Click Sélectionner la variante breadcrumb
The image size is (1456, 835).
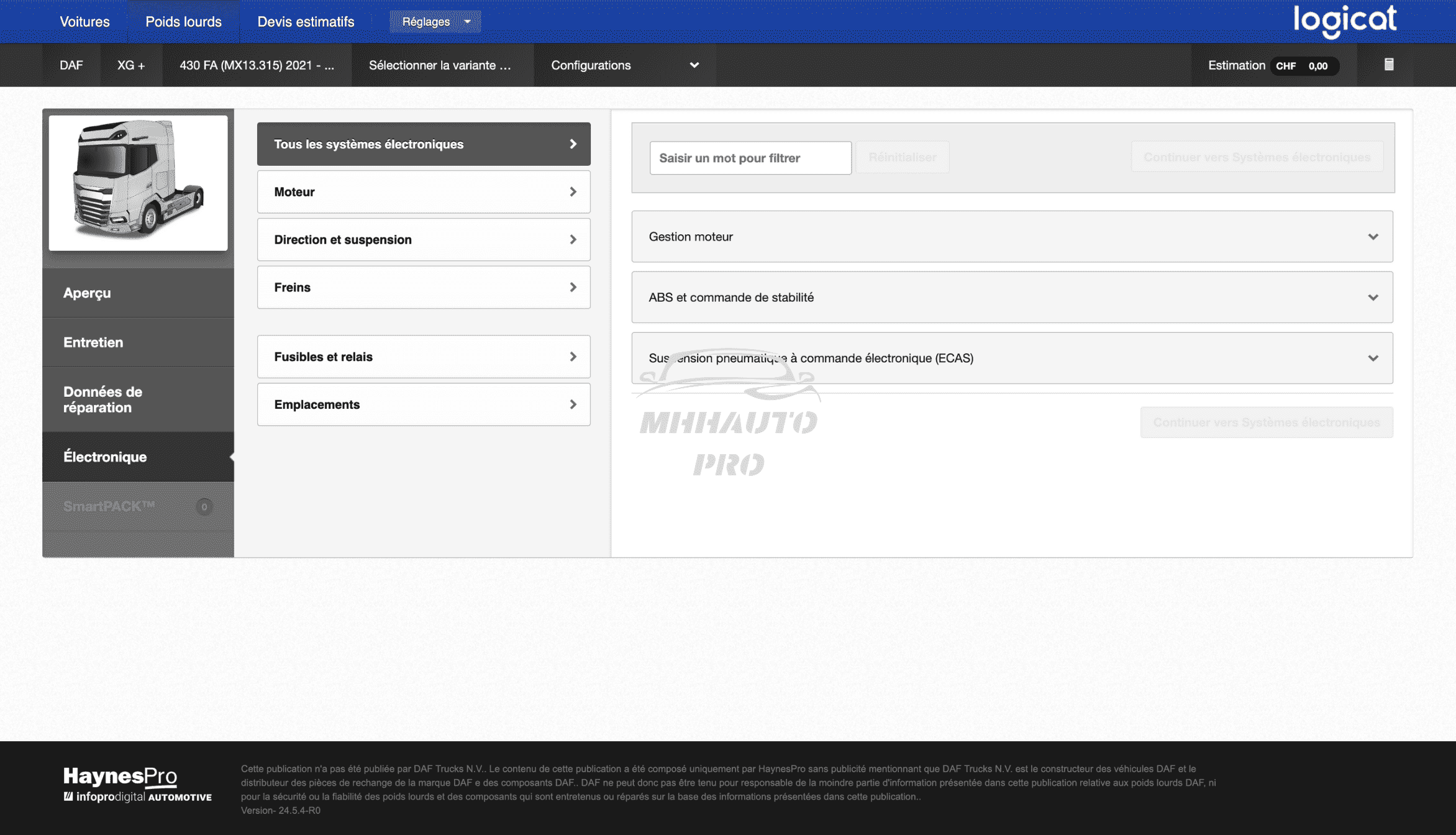(440, 65)
